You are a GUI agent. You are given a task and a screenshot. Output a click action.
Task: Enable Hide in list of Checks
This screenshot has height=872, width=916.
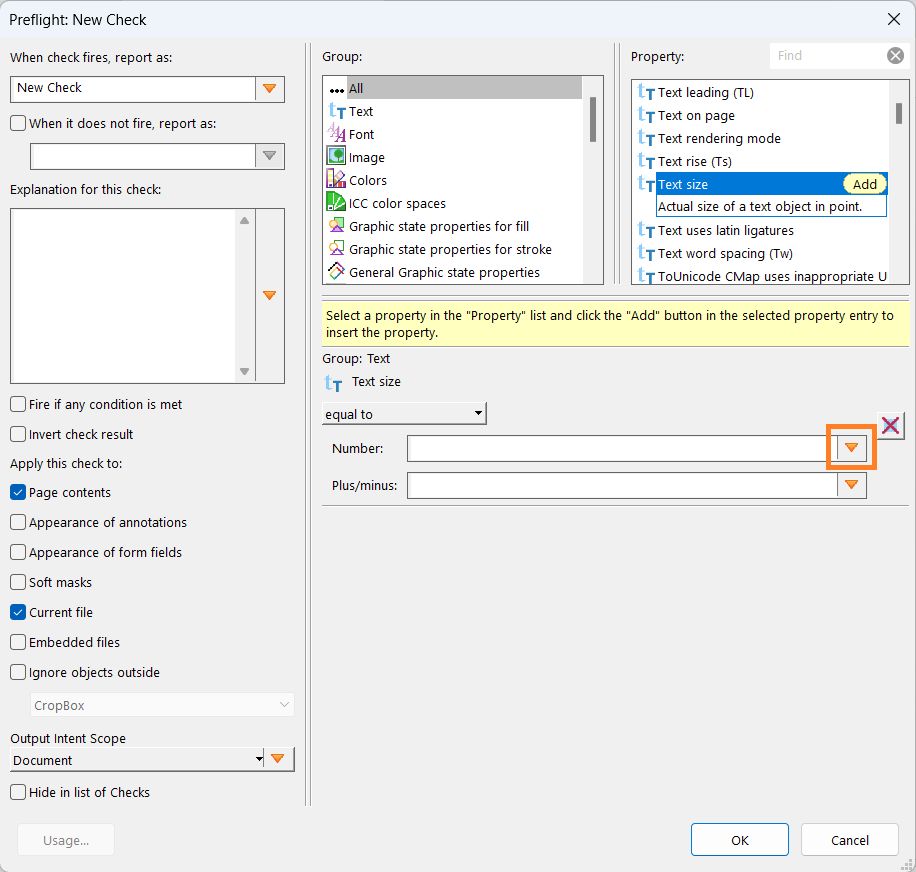point(18,792)
